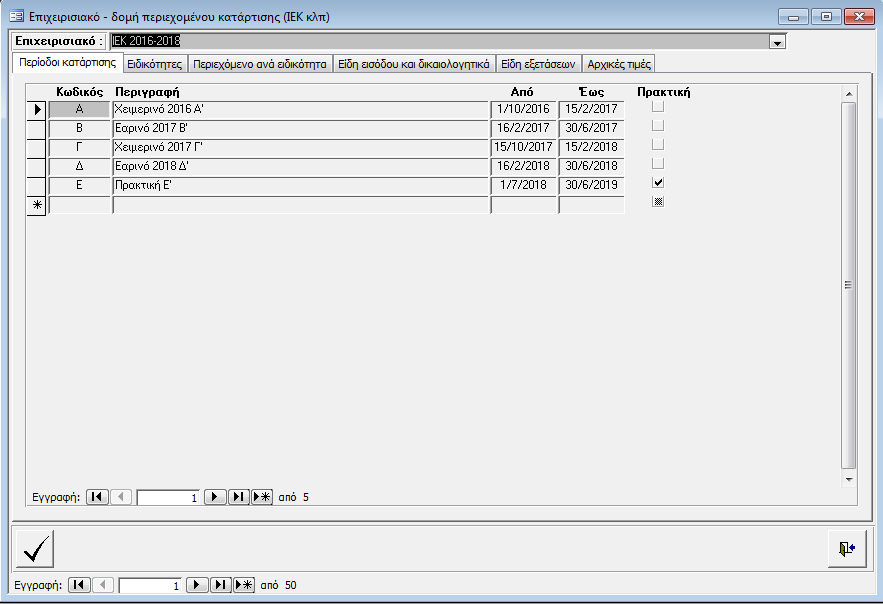Click the checkmark confirm button
Image resolution: width=883 pixels, height=604 pixels.
point(35,549)
